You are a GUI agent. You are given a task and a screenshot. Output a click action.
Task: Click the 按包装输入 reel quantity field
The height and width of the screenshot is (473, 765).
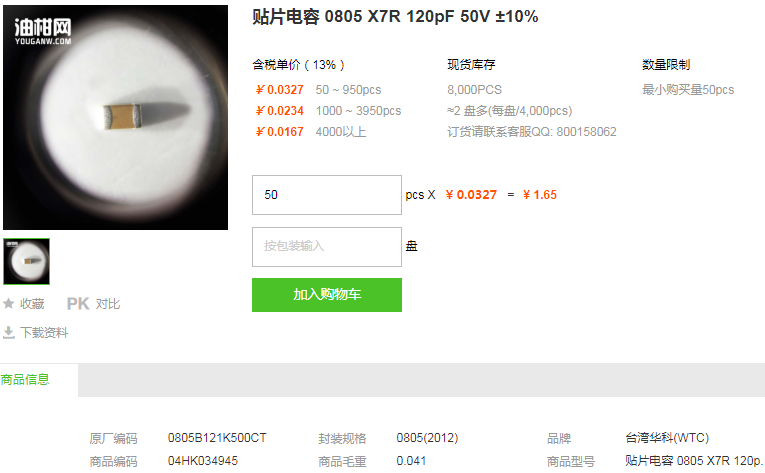pos(327,247)
